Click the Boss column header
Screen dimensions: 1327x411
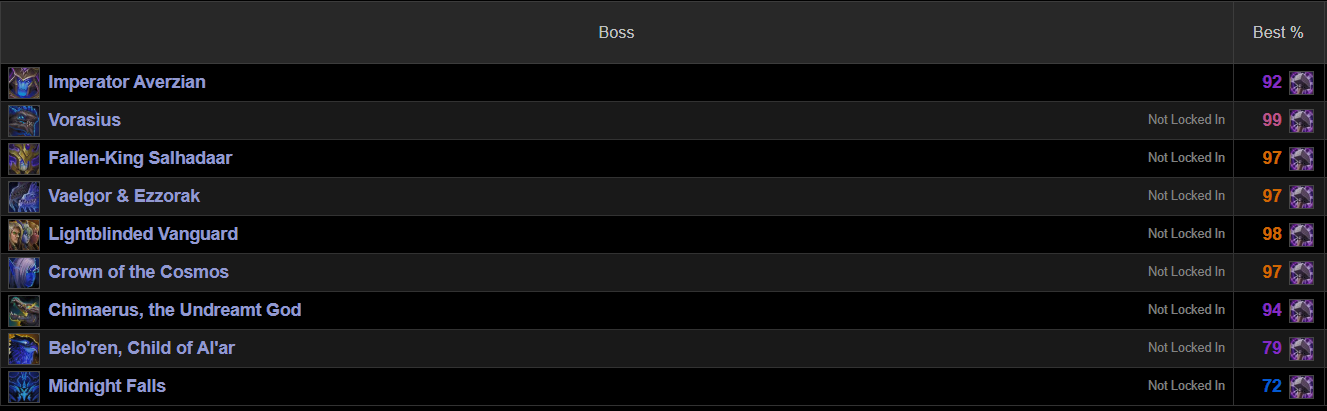[x=616, y=33]
